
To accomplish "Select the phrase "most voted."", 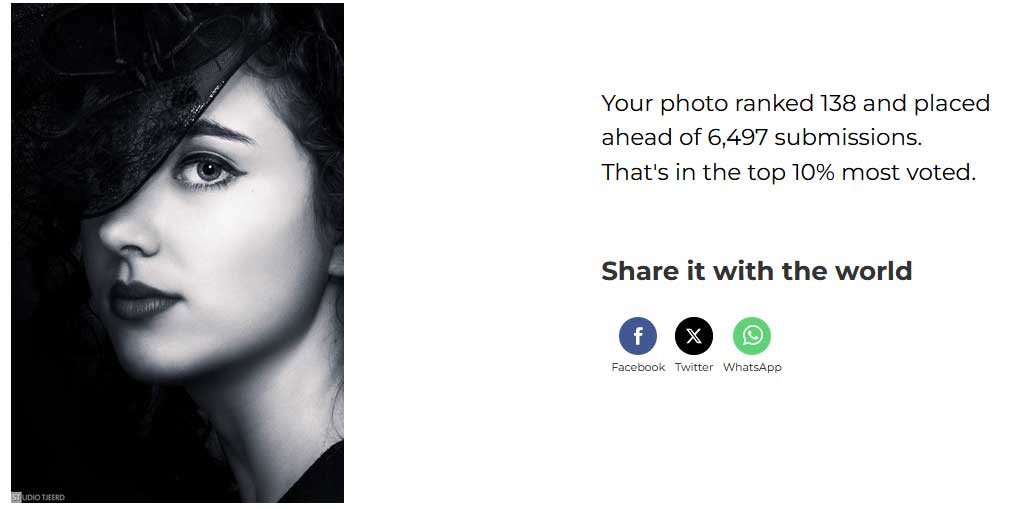I will tap(908, 172).
